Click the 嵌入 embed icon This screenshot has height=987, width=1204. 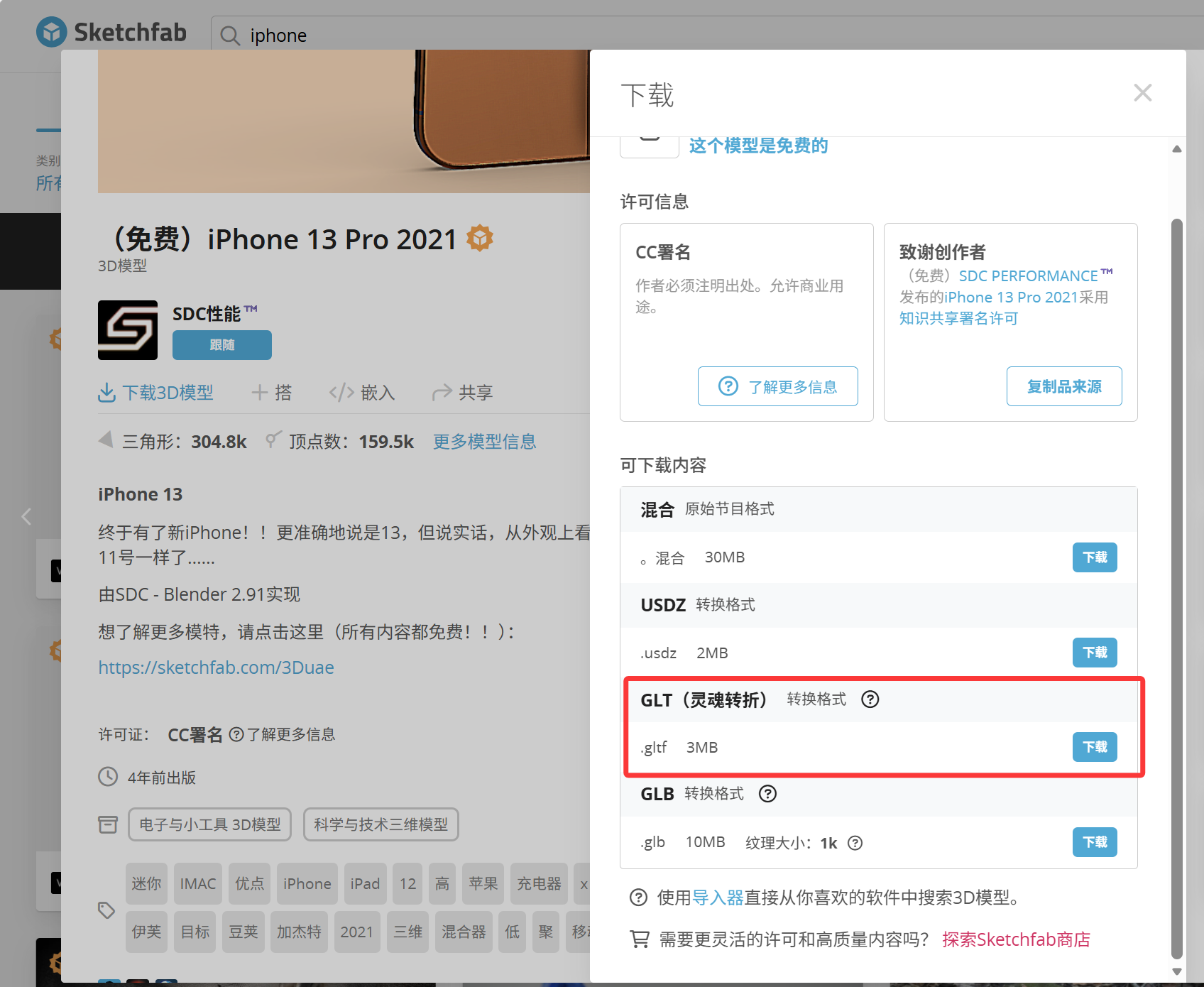(x=341, y=392)
